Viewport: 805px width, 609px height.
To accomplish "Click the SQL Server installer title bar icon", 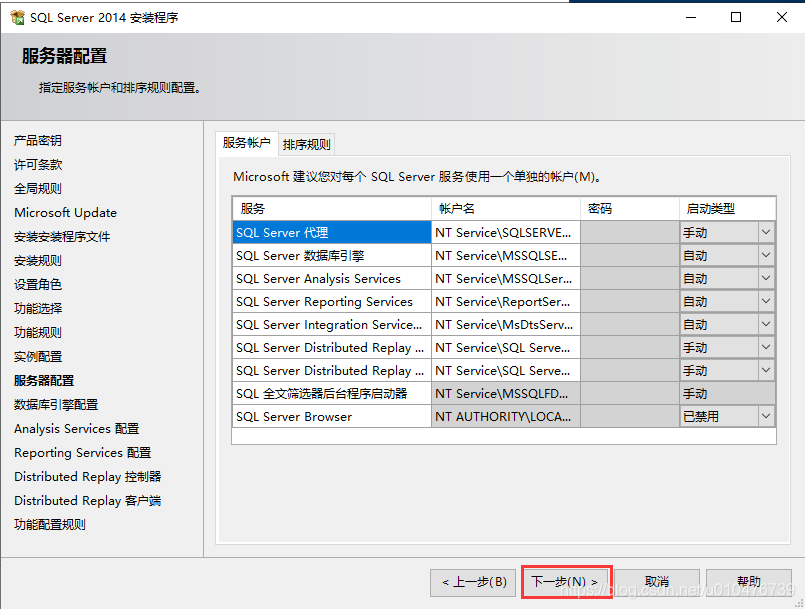I will (17, 17).
